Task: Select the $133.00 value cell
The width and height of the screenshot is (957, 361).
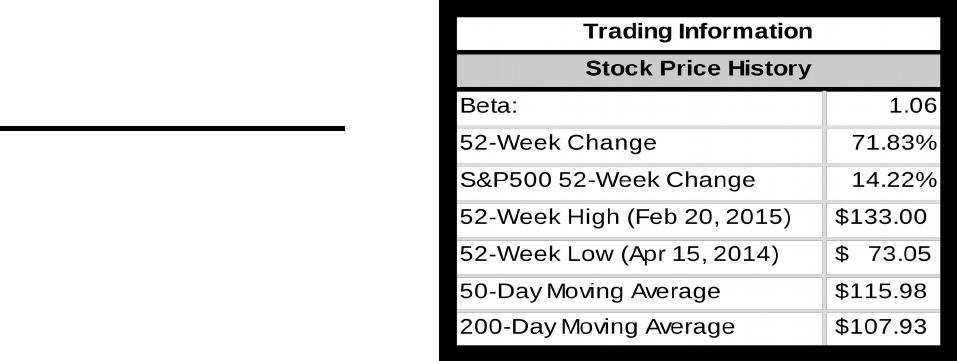Action: [x=883, y=219]
